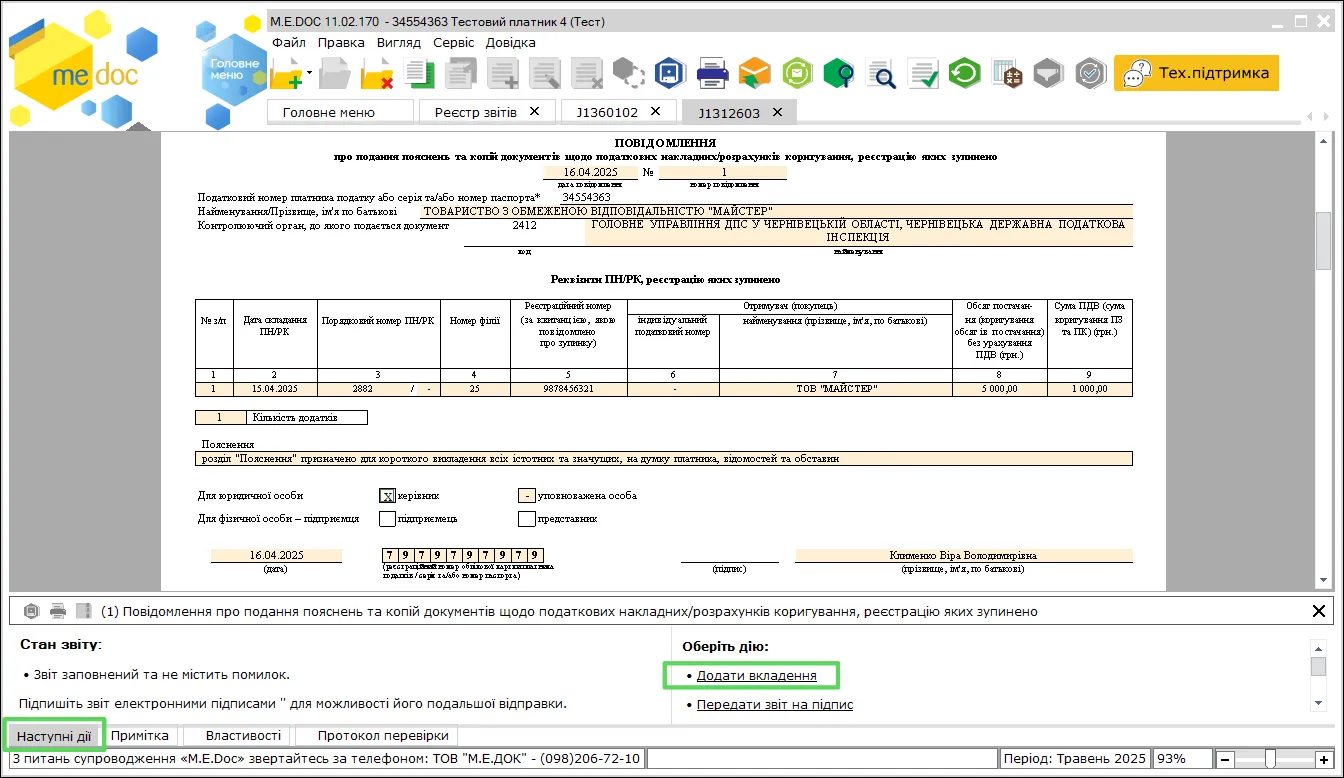Click the grey delete row toolbar icon

tap(587, 73)
